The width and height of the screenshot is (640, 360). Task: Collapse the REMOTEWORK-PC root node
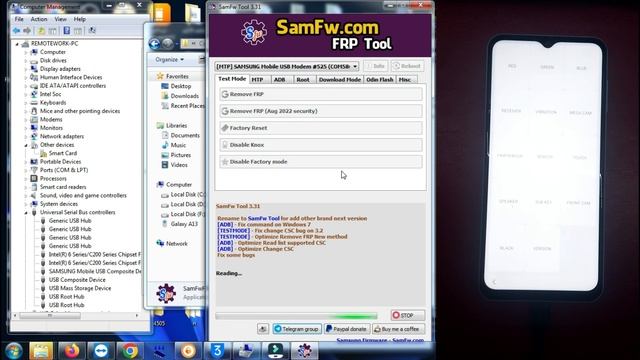tap(17, 44)
